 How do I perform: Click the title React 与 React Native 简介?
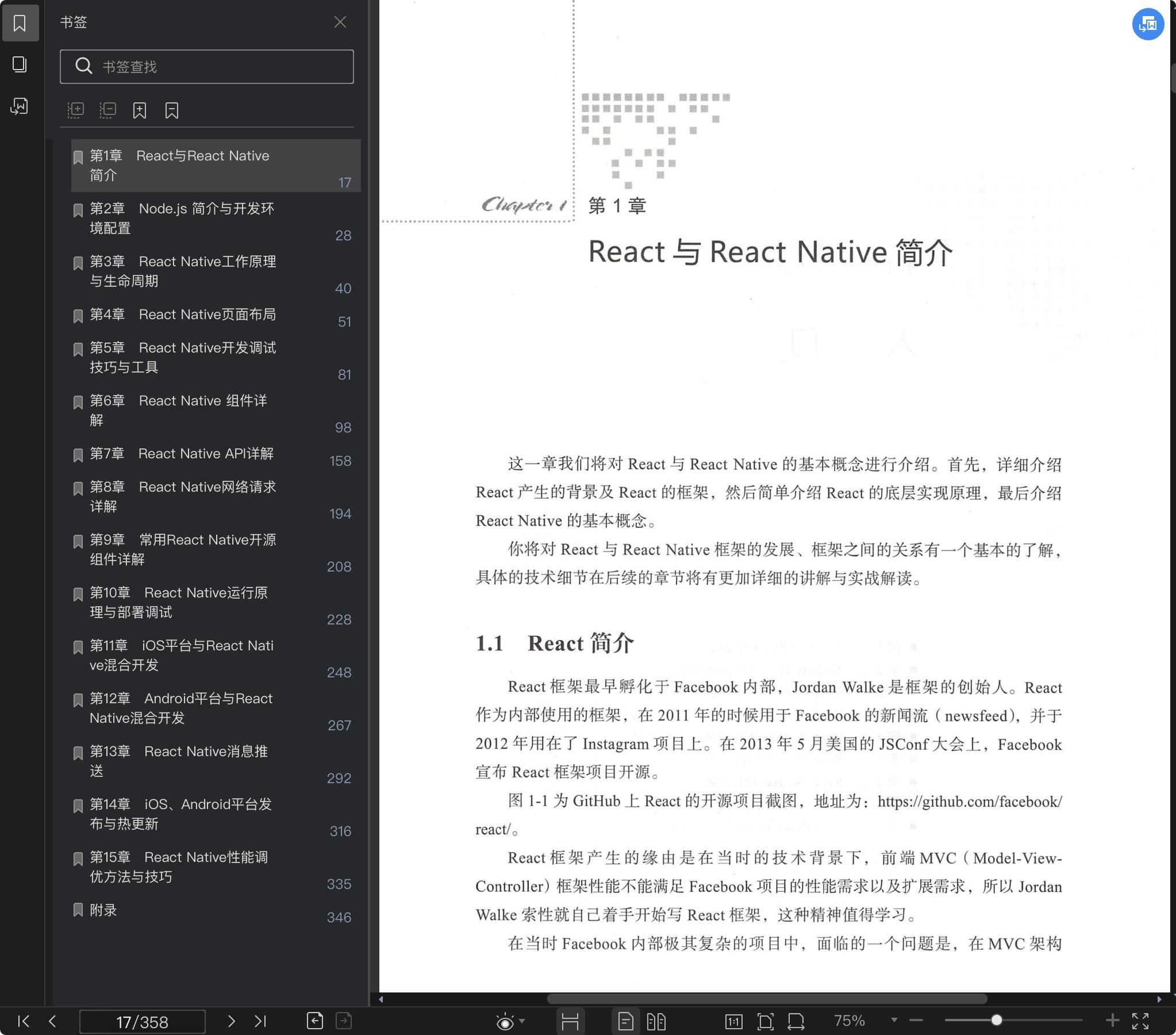tap(770, 252)
